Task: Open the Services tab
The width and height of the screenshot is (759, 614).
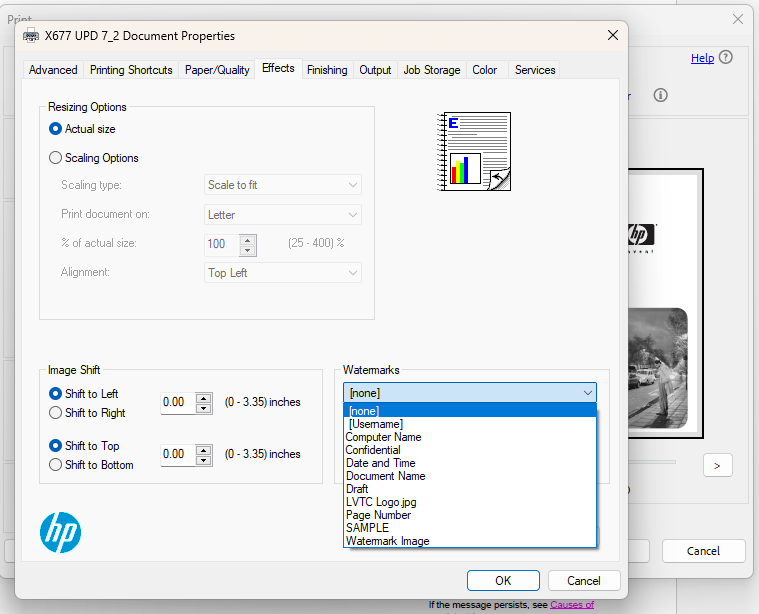Action: (x=535, y=70)
